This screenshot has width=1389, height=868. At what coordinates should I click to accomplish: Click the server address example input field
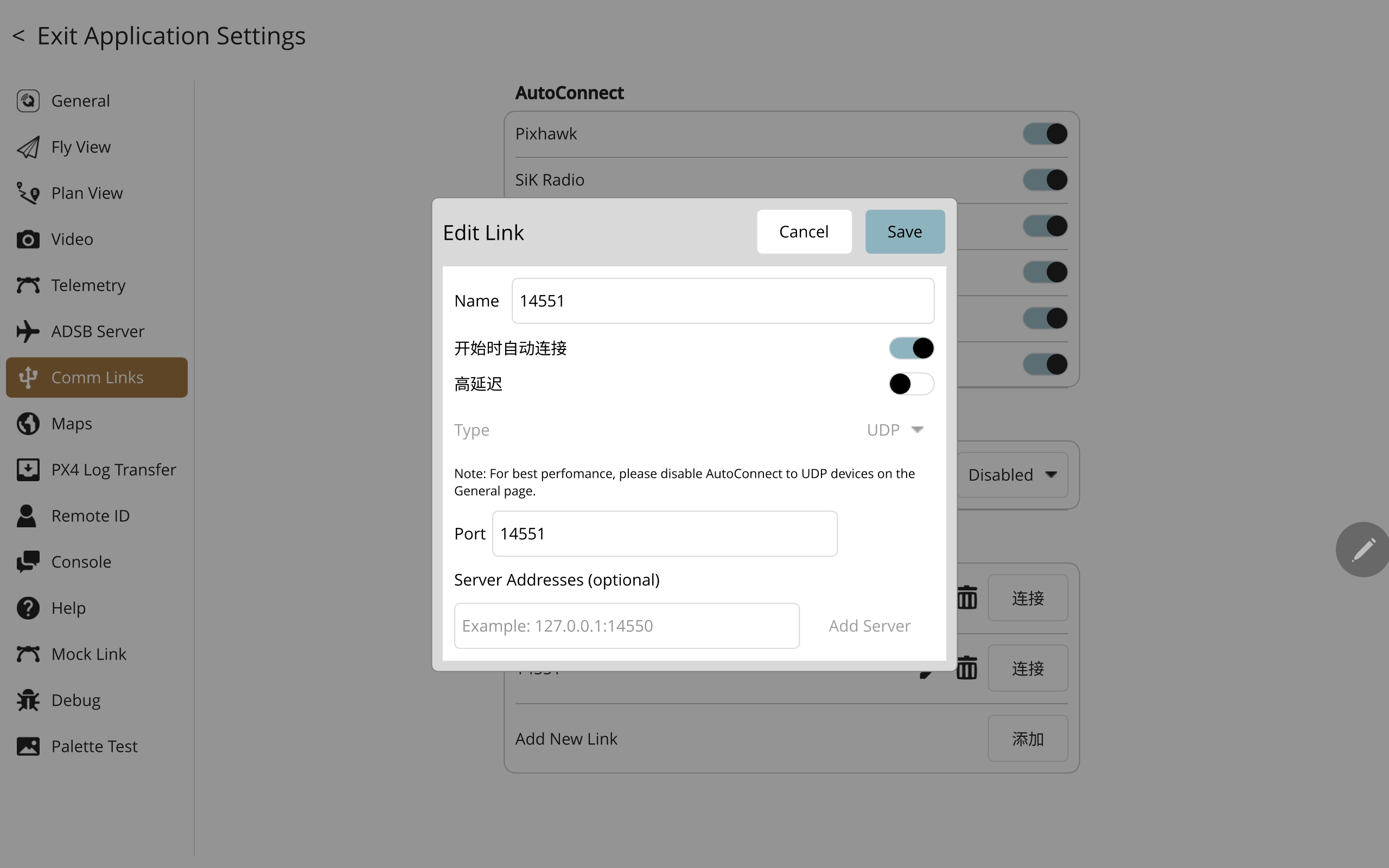coord(626,626)
